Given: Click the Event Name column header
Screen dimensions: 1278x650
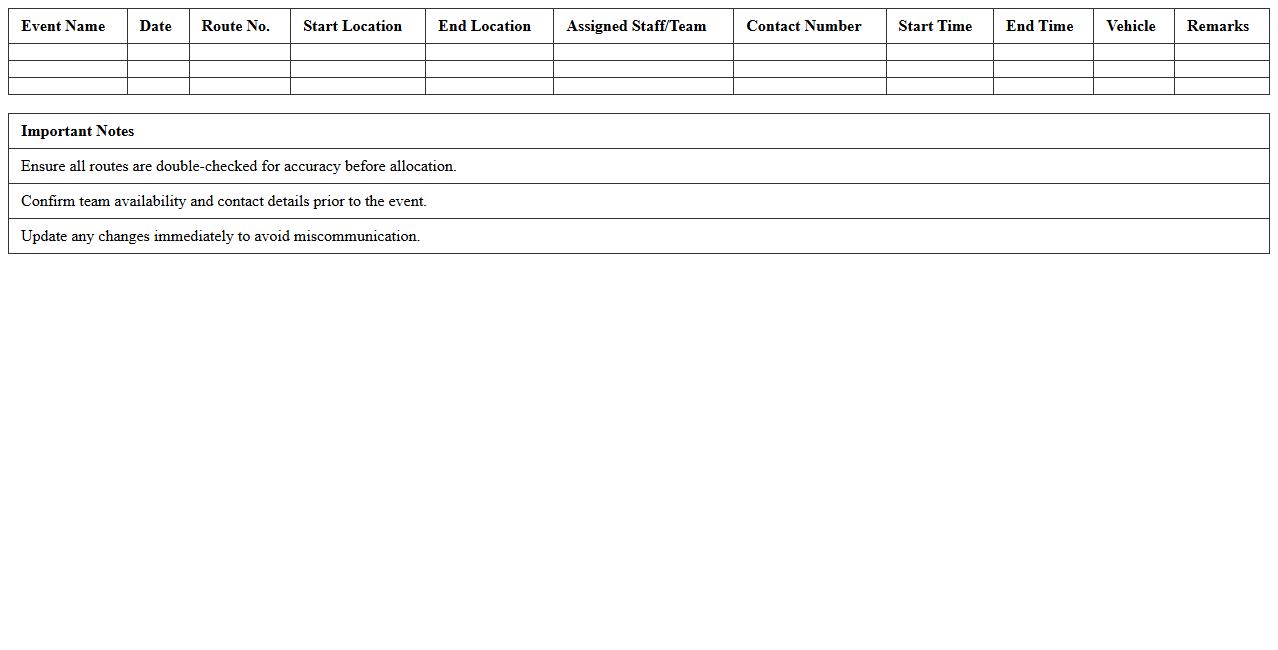Looking at the screenshot, I should click(x=63, y=26).
